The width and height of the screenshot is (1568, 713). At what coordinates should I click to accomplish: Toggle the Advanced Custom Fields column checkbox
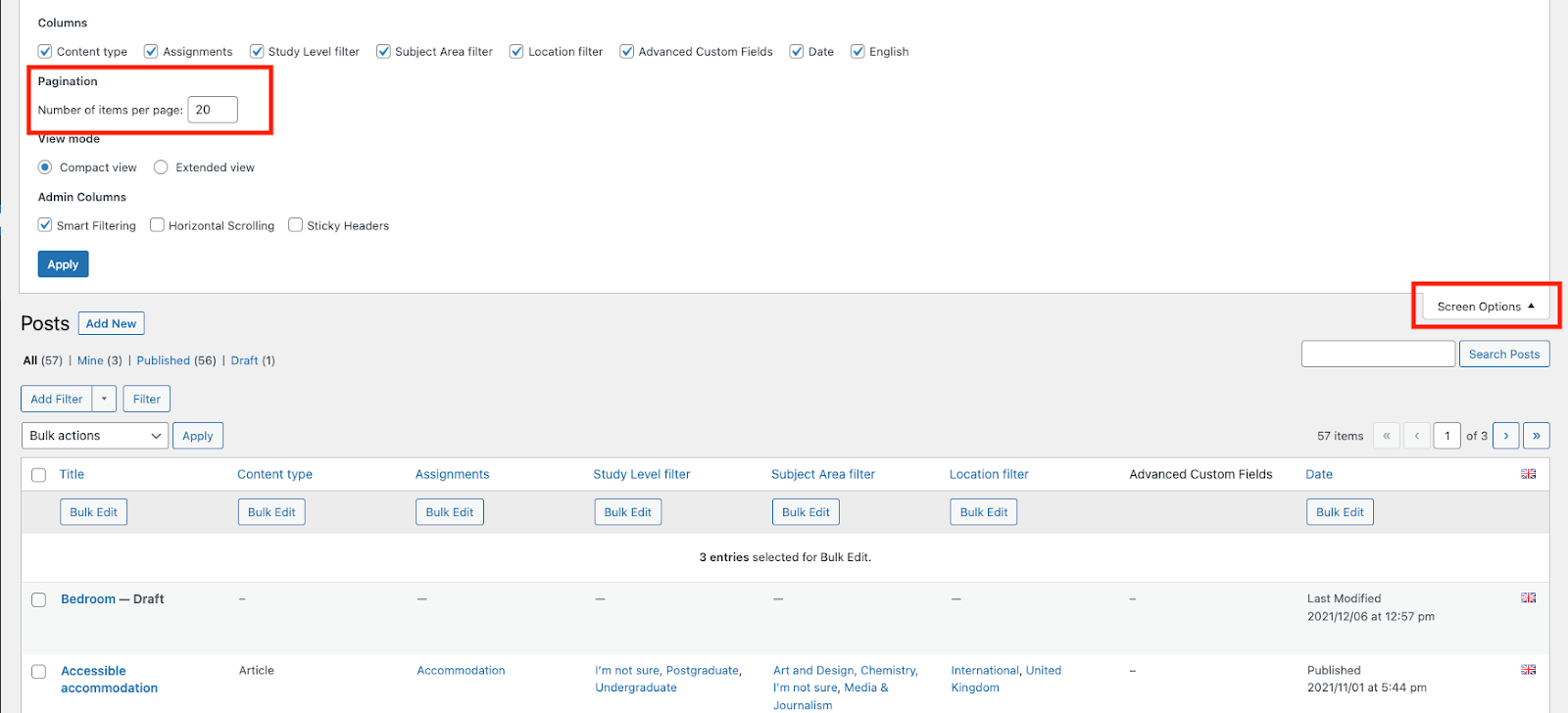(627, 51)
